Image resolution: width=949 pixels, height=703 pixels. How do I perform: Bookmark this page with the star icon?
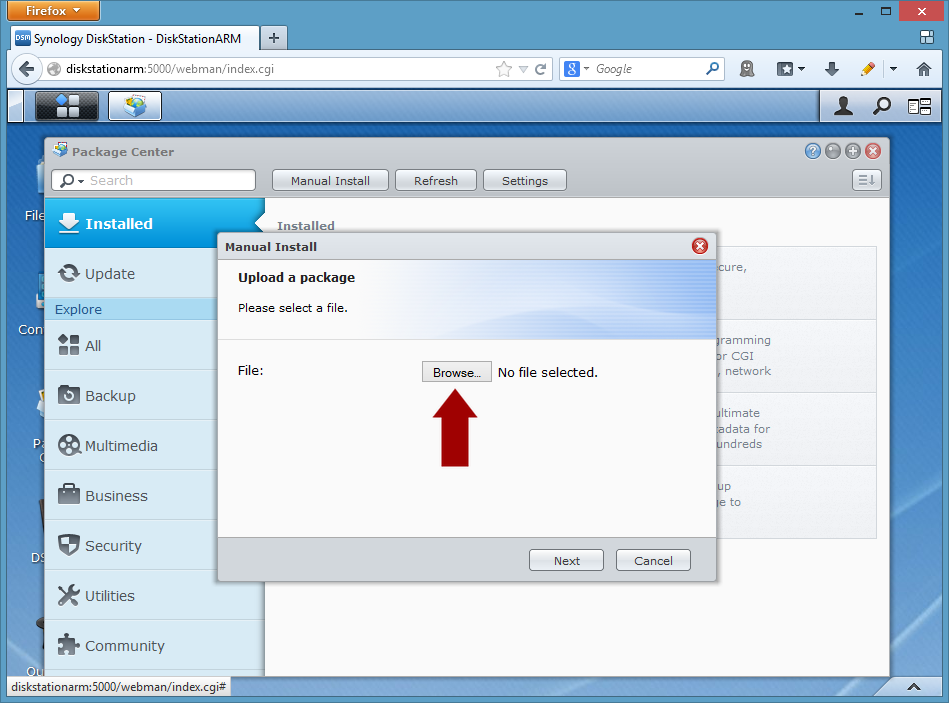[x=504, y=69]
